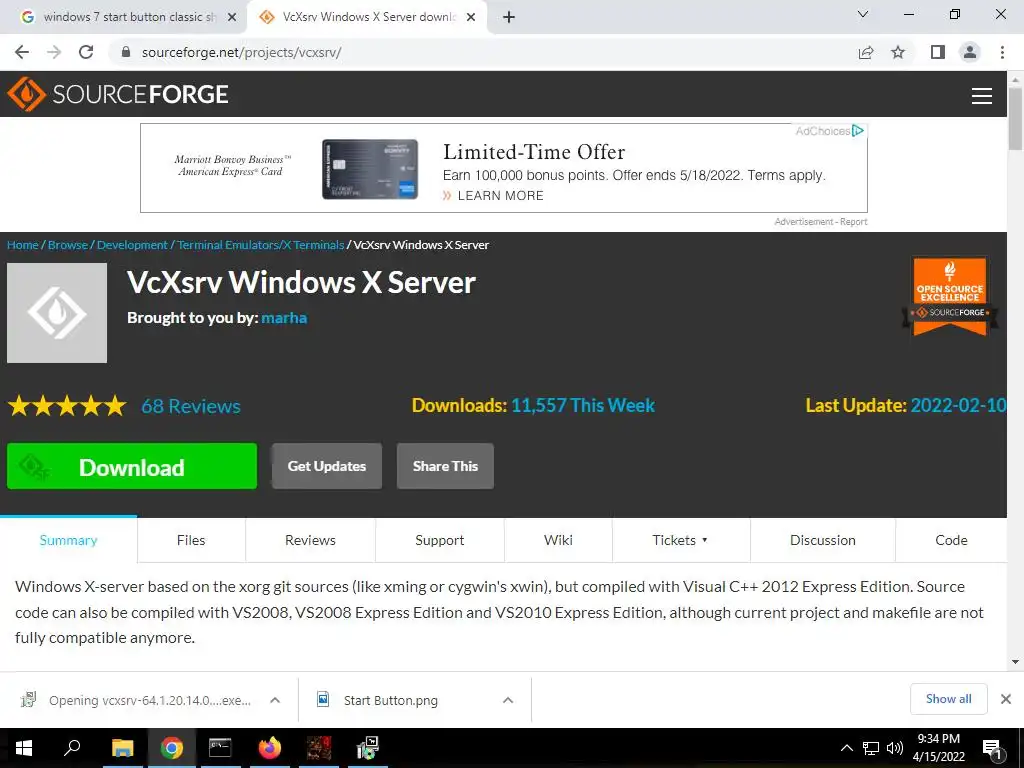Open SourceForge hamburger menu
The width and height of the screenshot is (1024, 768).
click(982, 96)
